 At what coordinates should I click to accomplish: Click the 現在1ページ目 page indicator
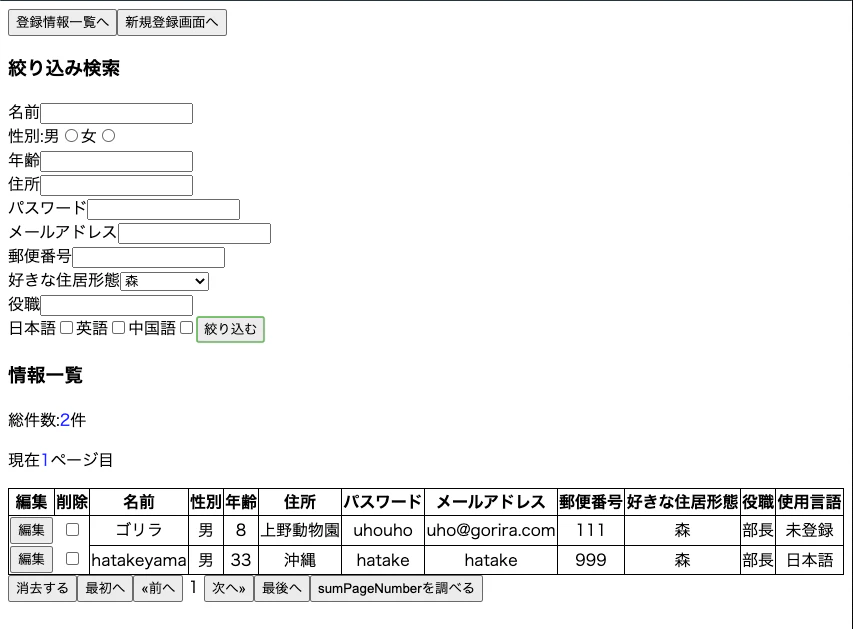[60, 460]
